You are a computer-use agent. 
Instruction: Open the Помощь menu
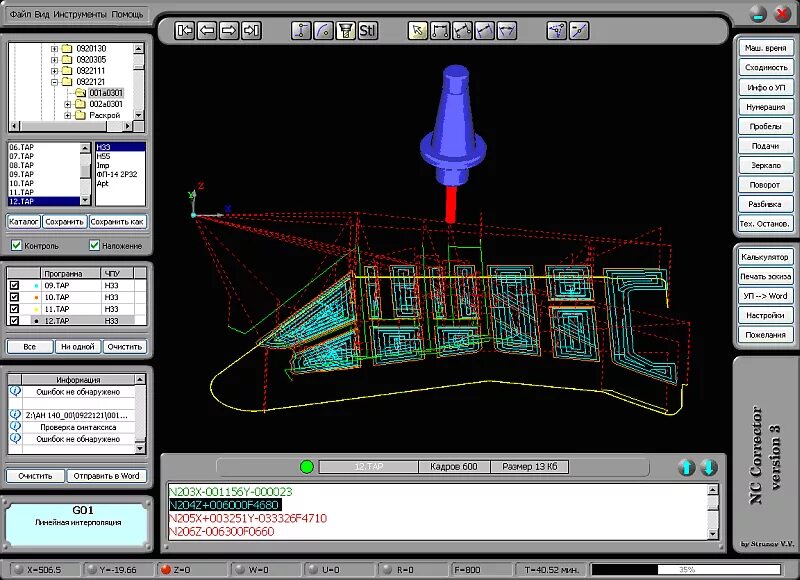coord(128,14)
